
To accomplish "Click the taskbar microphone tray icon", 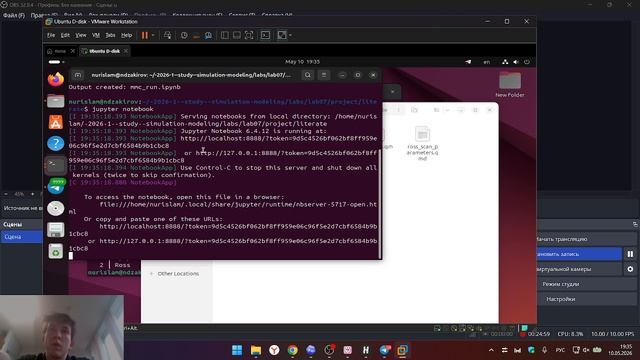I will click(544, 350).
